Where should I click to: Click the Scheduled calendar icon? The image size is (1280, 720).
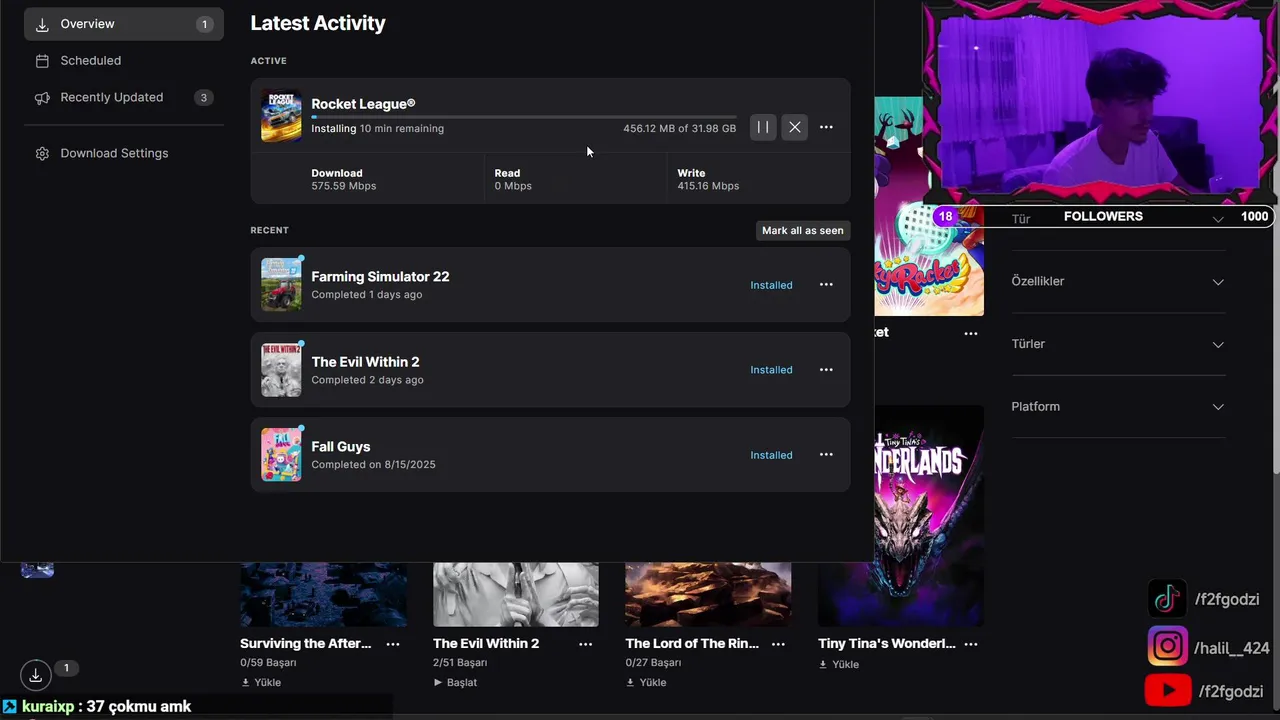click(x=42, y=61)
